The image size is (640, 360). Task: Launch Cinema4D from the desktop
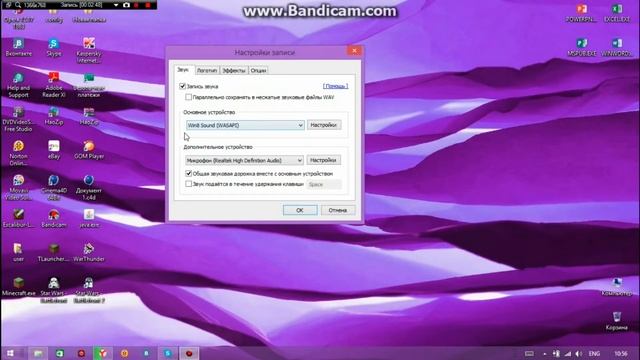tap(53, 188)
